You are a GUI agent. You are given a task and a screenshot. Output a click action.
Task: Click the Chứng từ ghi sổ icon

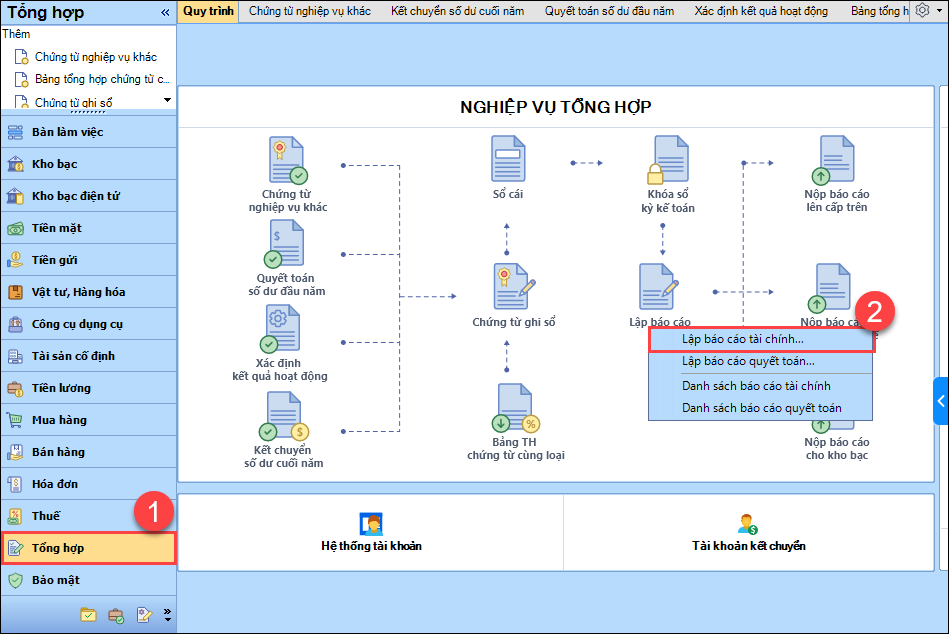pos(514,287)
